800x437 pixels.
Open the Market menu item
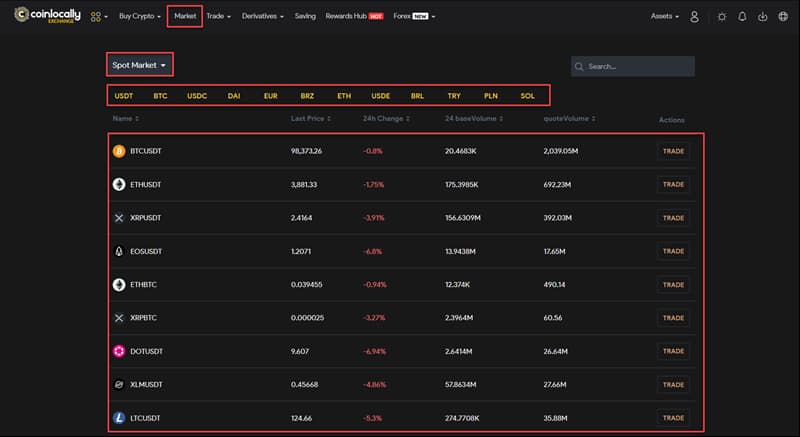[185, 16]
